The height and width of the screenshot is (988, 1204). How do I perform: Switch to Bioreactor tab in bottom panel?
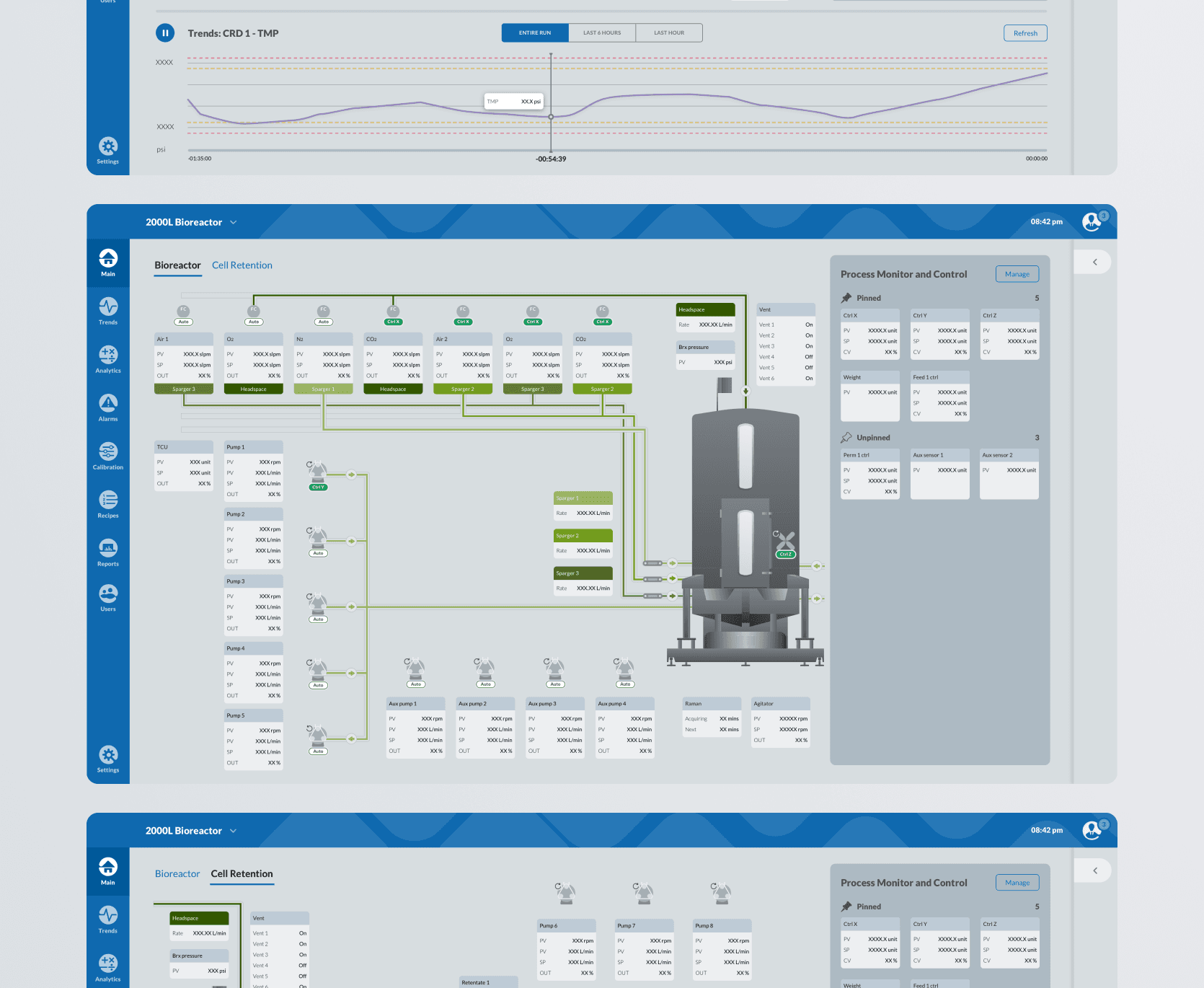177,874
